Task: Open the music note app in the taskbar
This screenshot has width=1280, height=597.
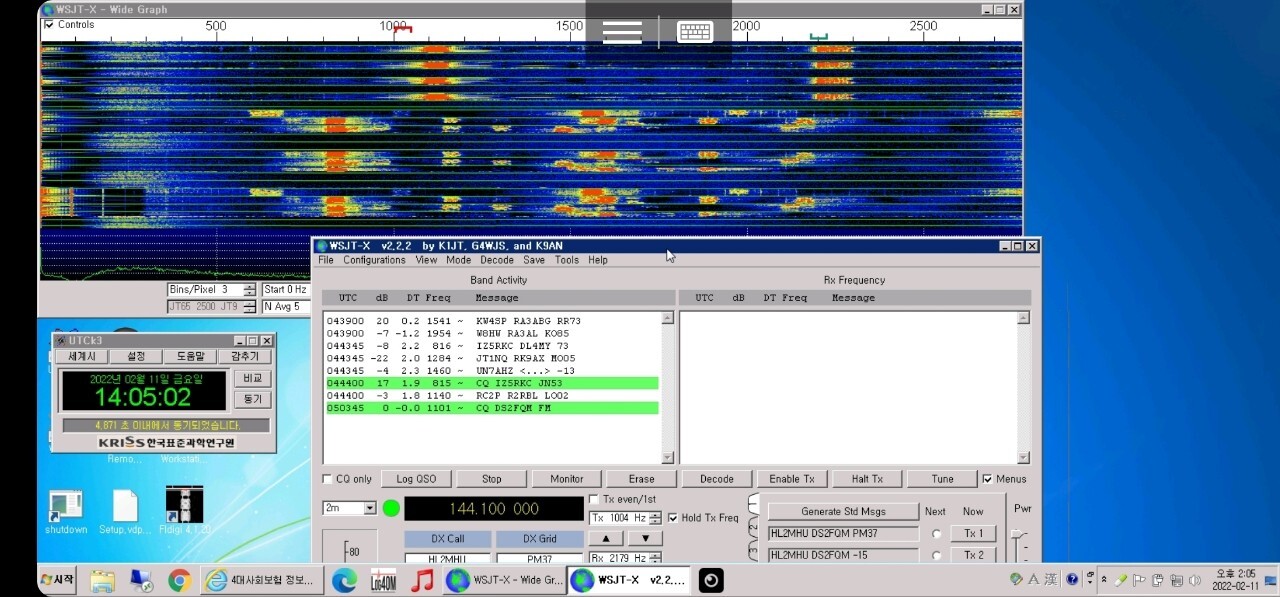Action: point(422,580)
